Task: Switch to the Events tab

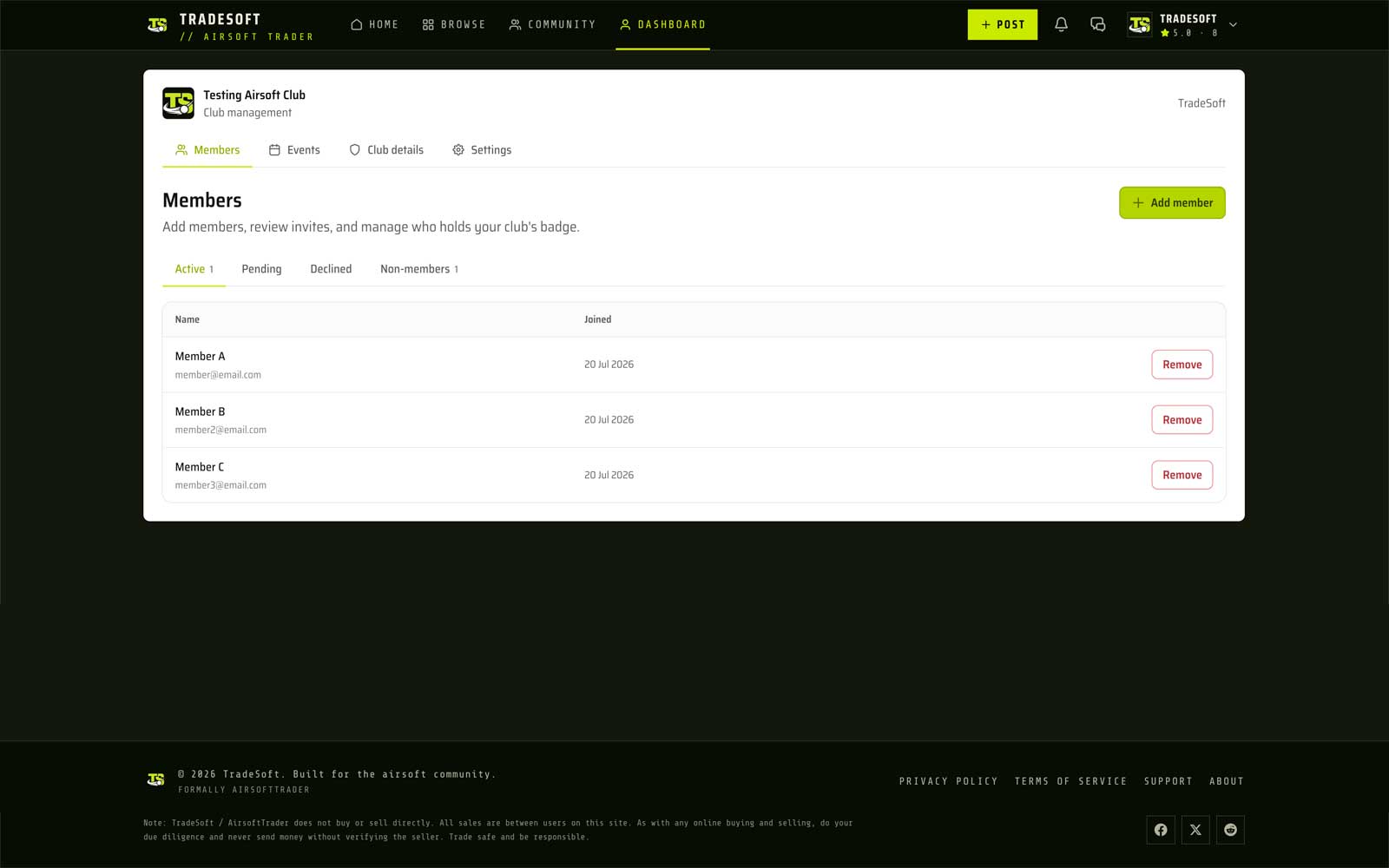Action: click(x=294, y=150)
